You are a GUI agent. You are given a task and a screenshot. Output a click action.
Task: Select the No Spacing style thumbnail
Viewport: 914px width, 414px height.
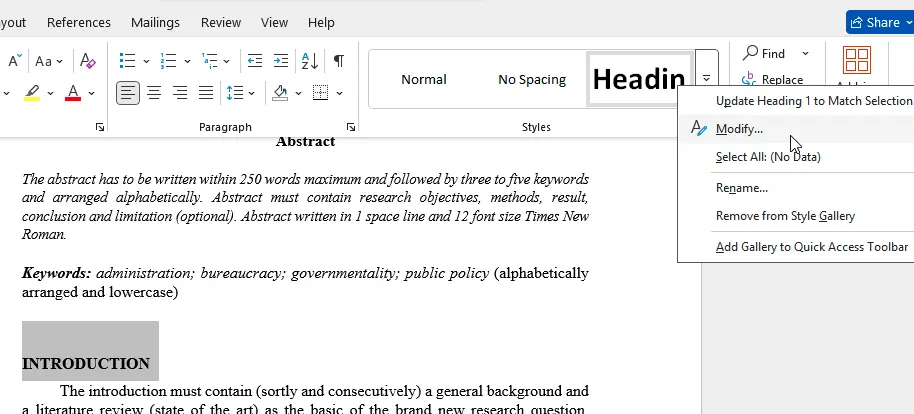pos(532,80)
